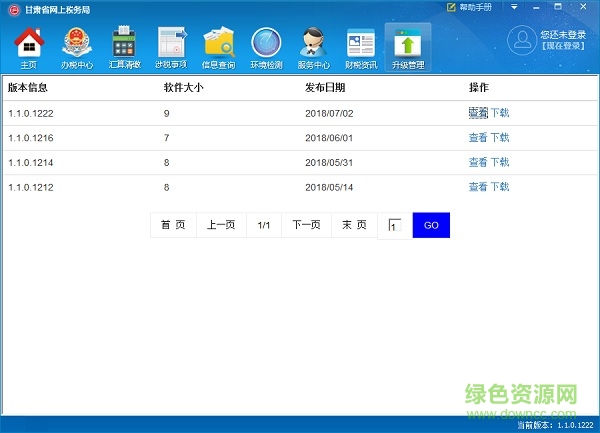The width and height of the screenshot is (600, 433).
Task: Select the 汇算清缴 calculator icon
Action: pos(124,46)
